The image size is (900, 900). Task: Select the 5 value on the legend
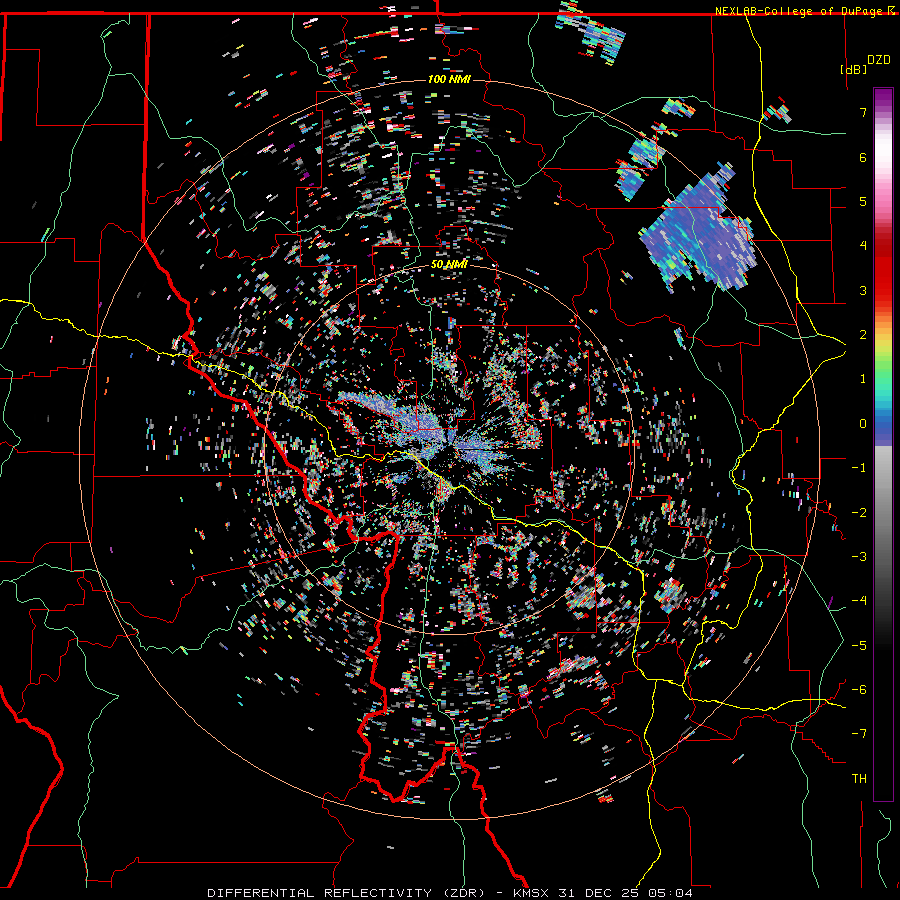(x=863, y=201)
